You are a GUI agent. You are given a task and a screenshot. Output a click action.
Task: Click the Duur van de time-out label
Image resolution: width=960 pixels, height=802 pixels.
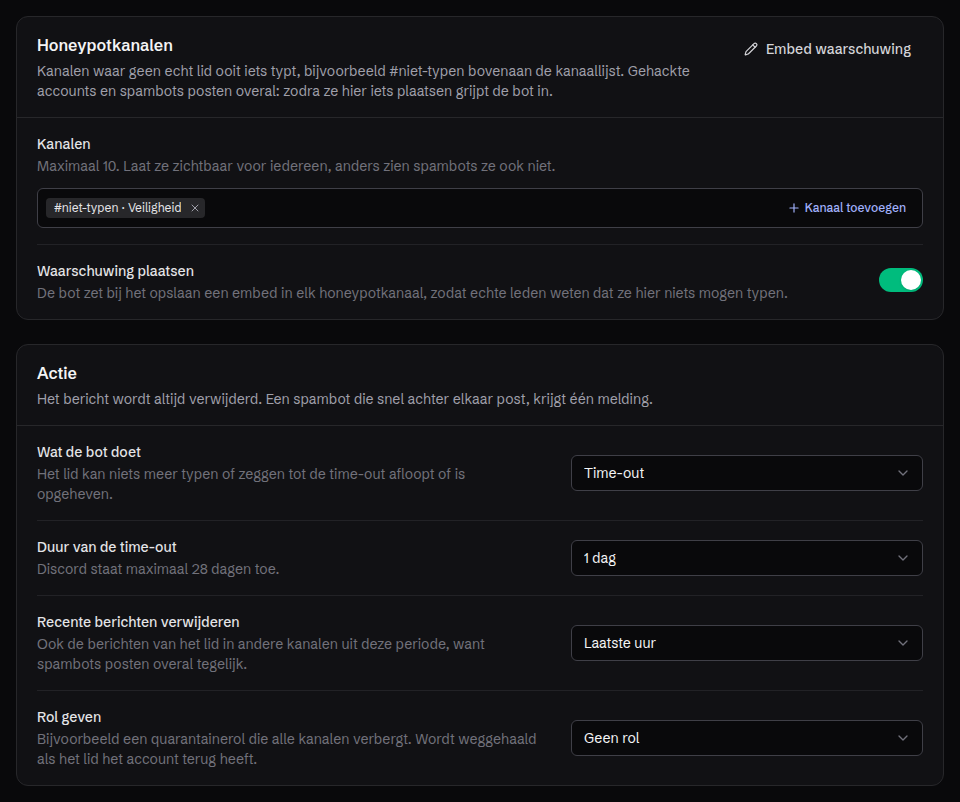pos(107,547)
